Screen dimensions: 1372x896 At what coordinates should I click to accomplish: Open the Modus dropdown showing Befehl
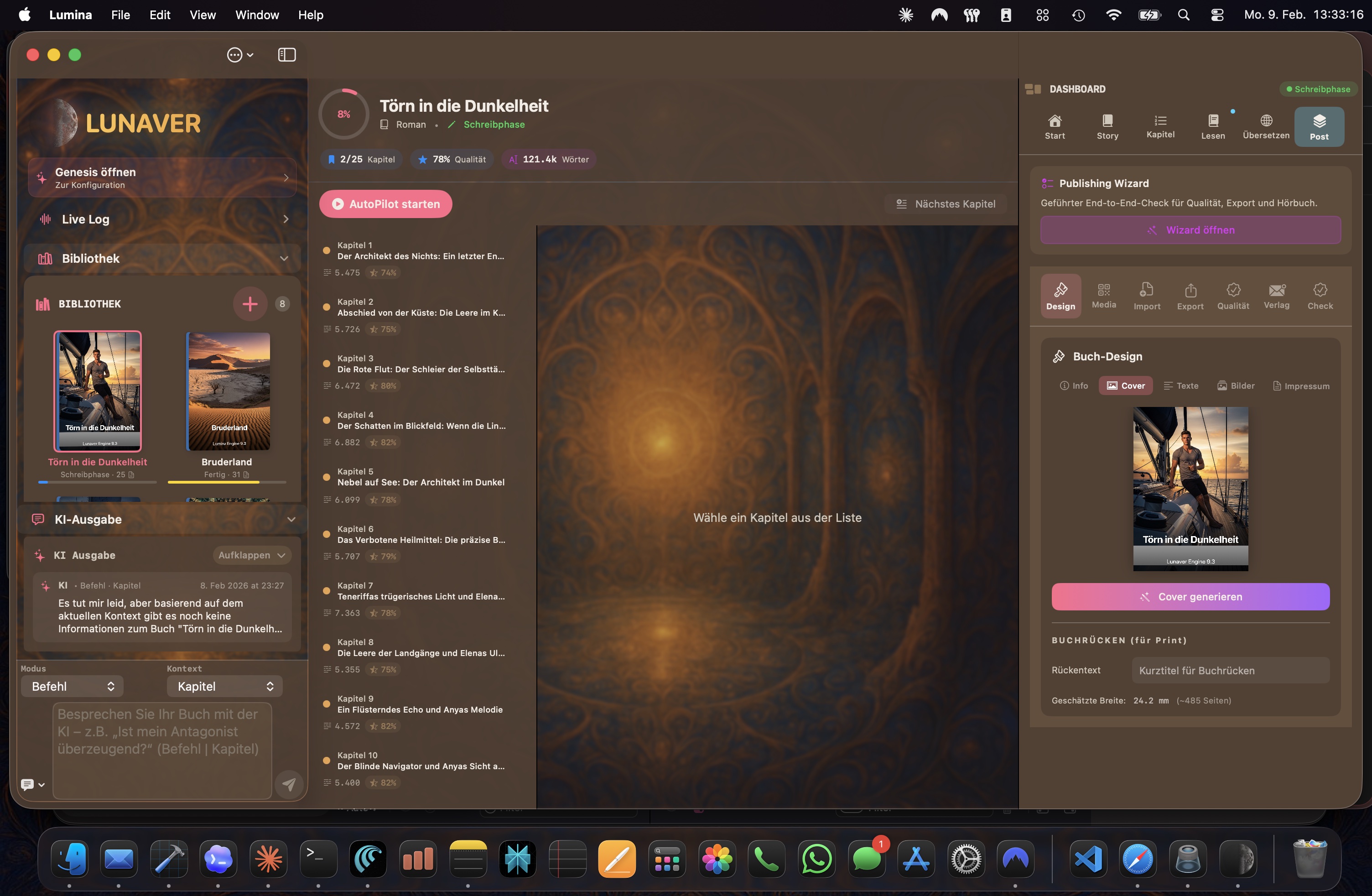(72, 686)
